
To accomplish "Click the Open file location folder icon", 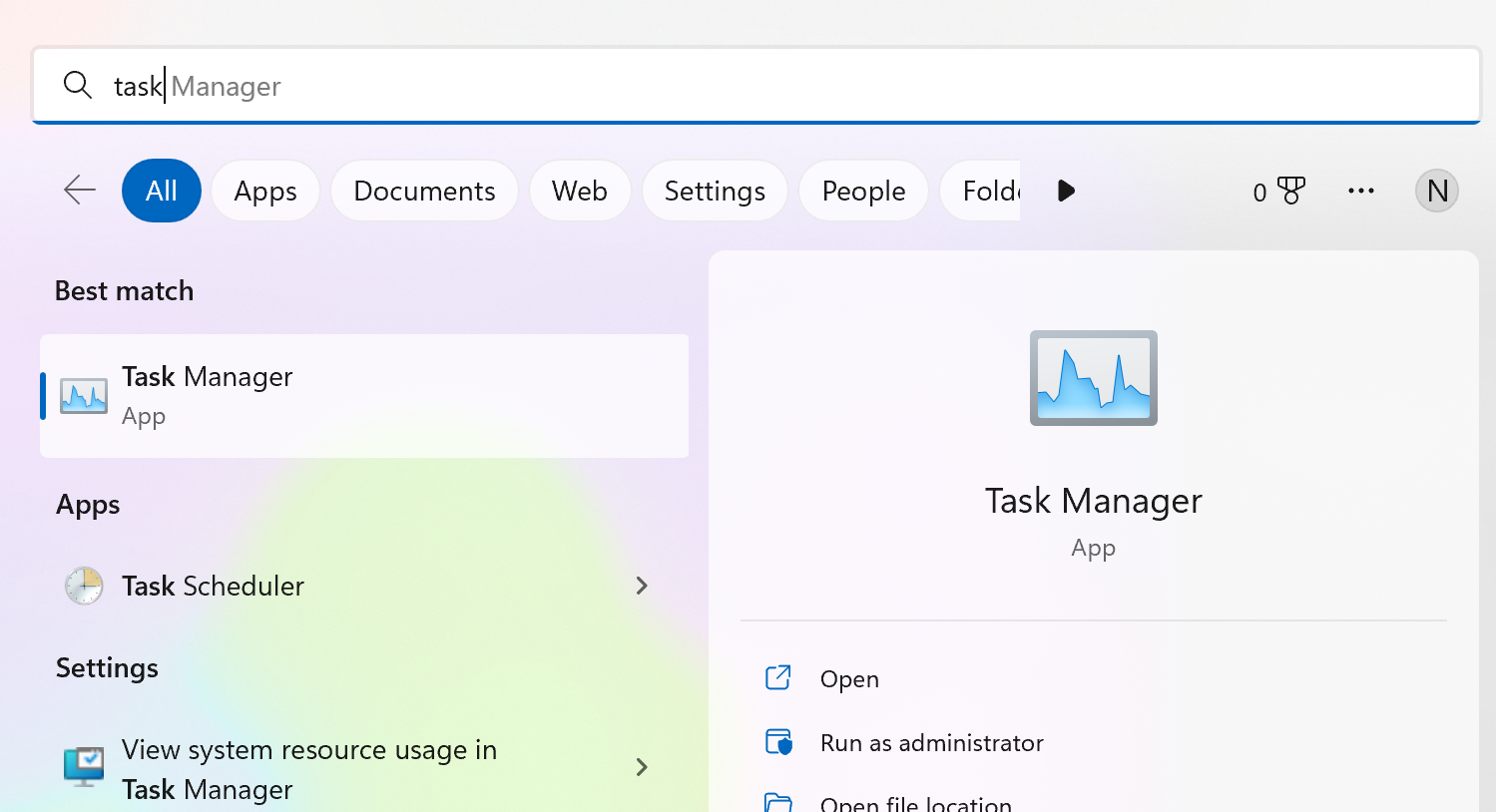I will point(778,802).
